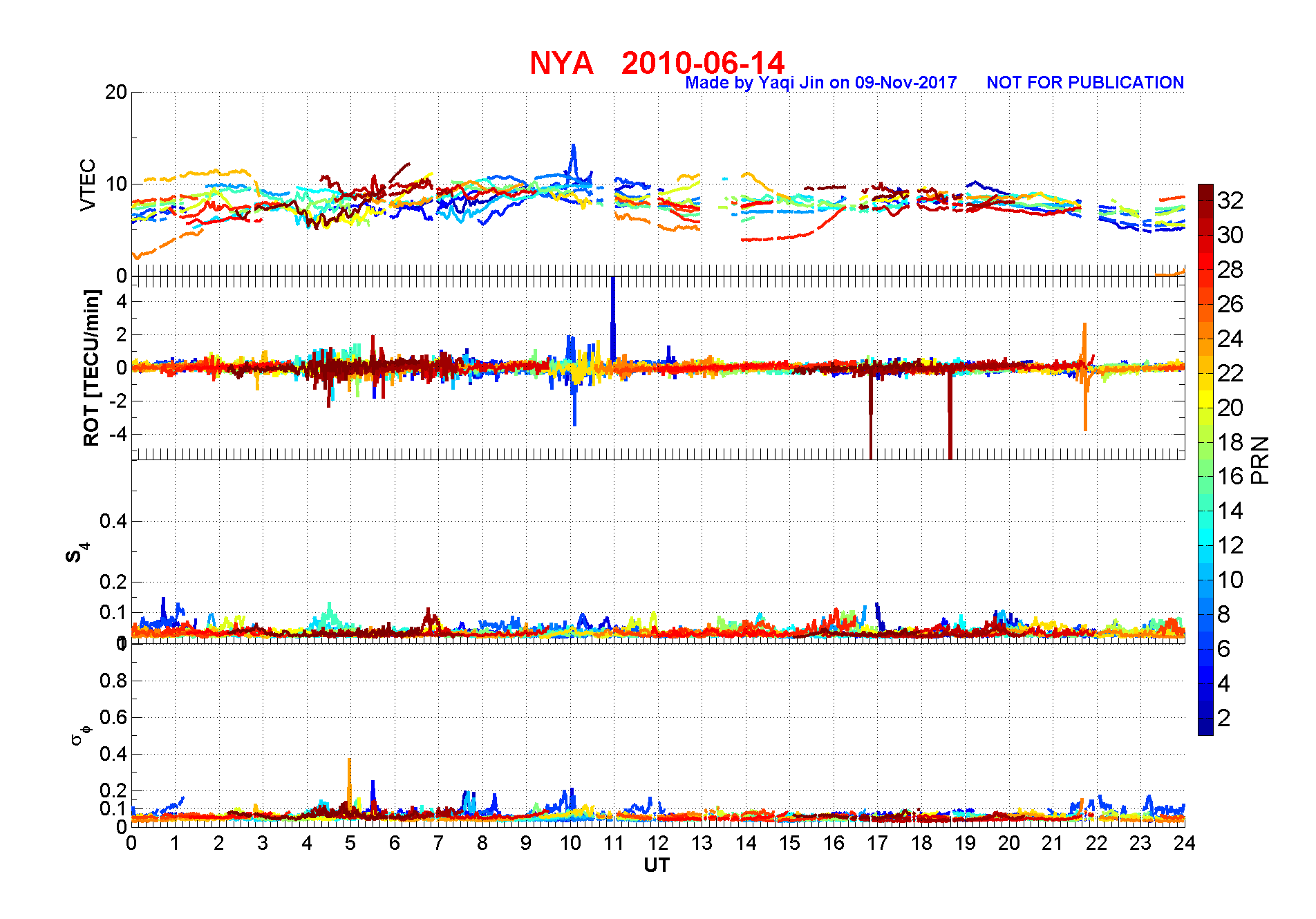Viewport: 1316px width, 919px height.
Task: Click PRN colorbar tick label 30
Action: coord(1230,235)
